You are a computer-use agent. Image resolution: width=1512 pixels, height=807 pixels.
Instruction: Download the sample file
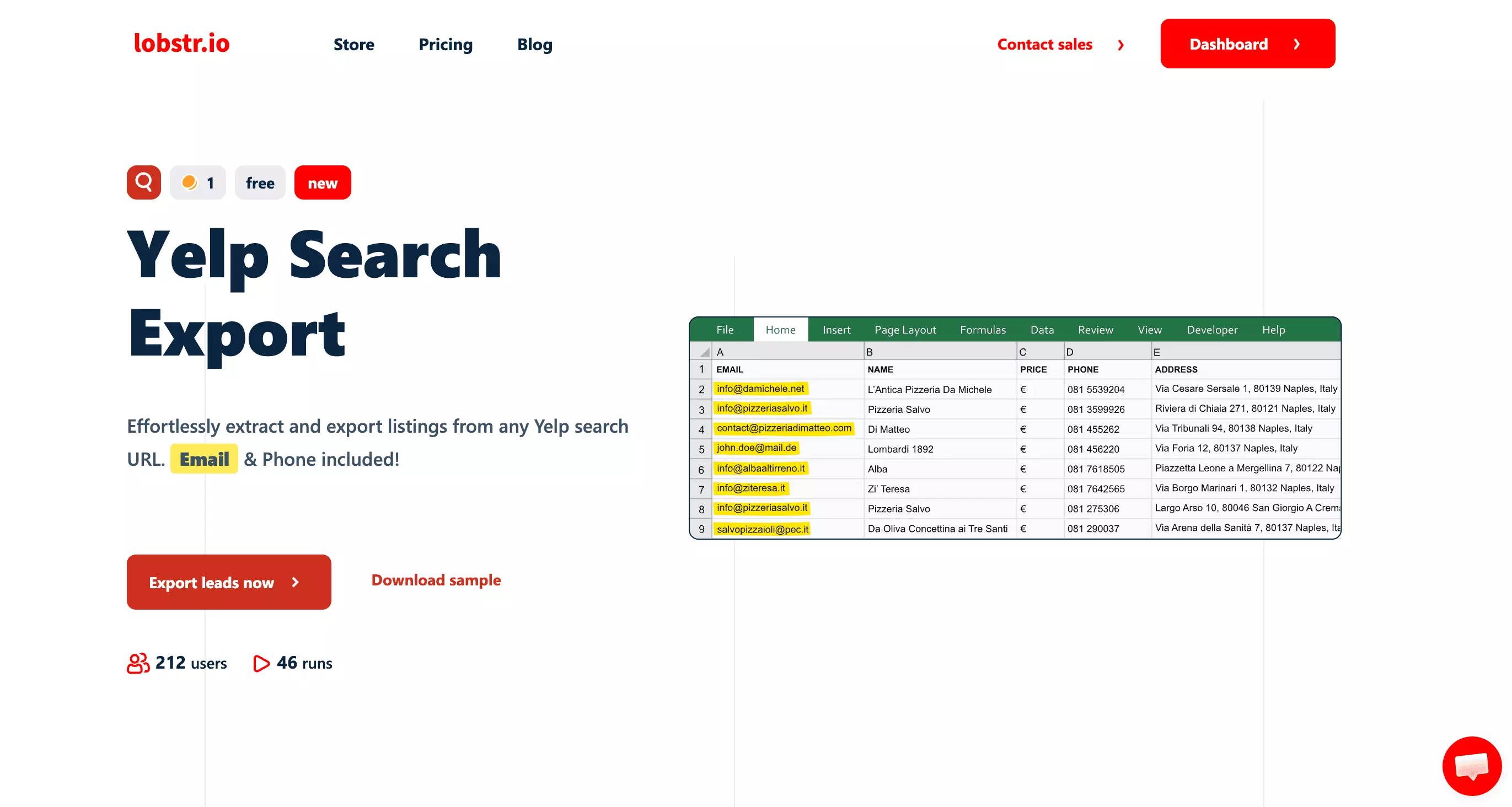[x=436, y=580]
